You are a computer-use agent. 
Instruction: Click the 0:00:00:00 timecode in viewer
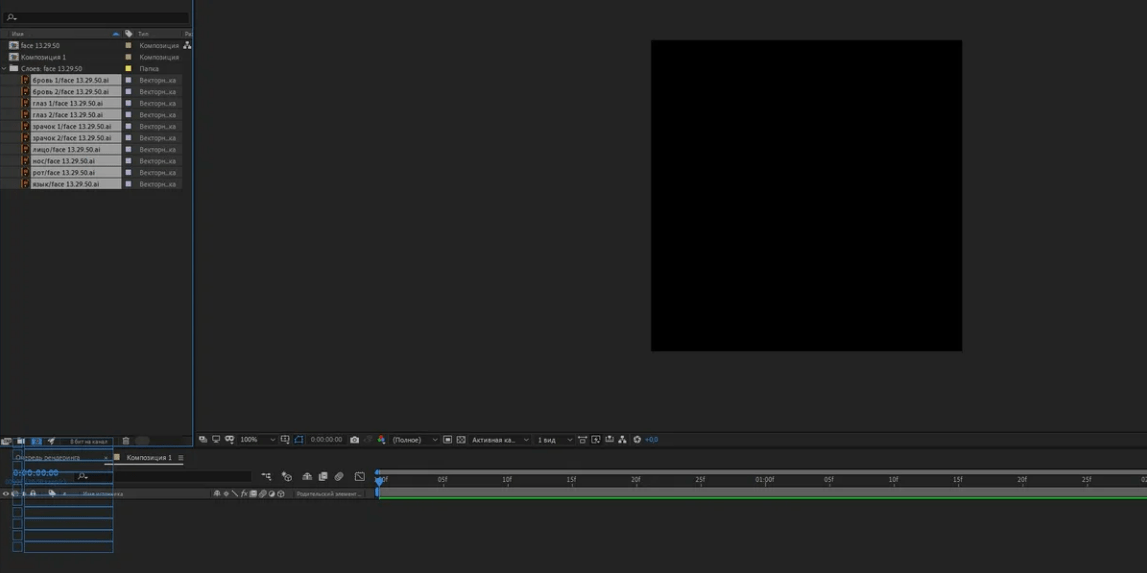point(326,440)
